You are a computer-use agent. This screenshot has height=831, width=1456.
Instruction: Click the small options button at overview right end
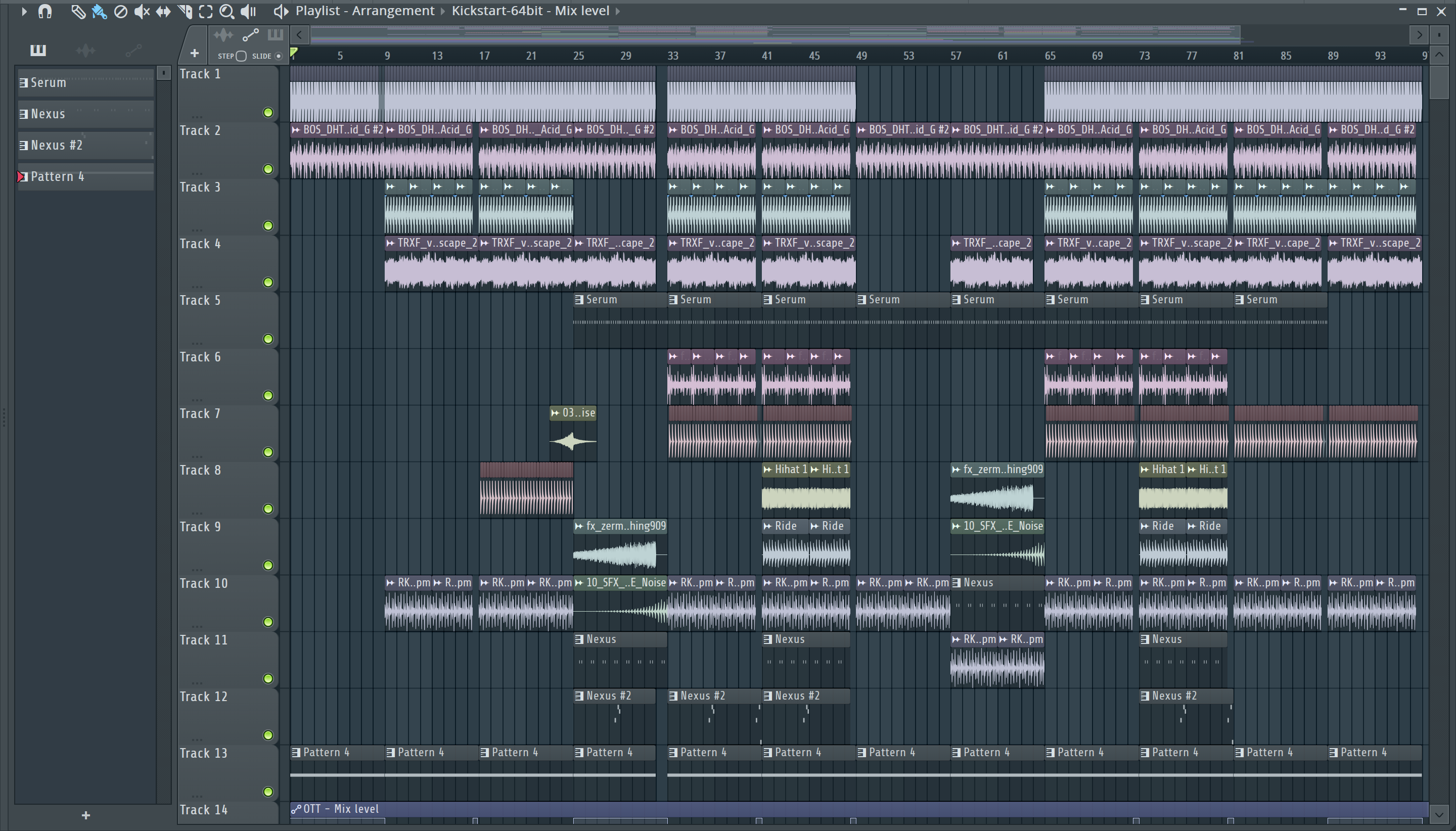tap(1439, 35)
